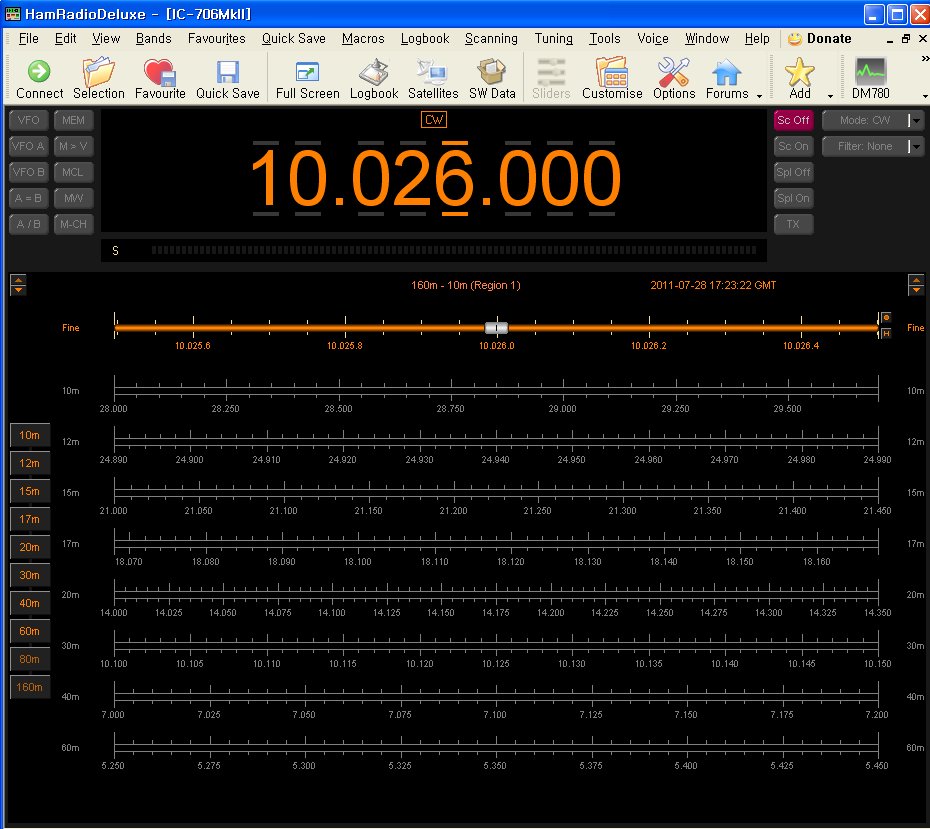This screenshot has width=930, height=829.
Task: Select the VFO A button
Action: click(28, 146)
